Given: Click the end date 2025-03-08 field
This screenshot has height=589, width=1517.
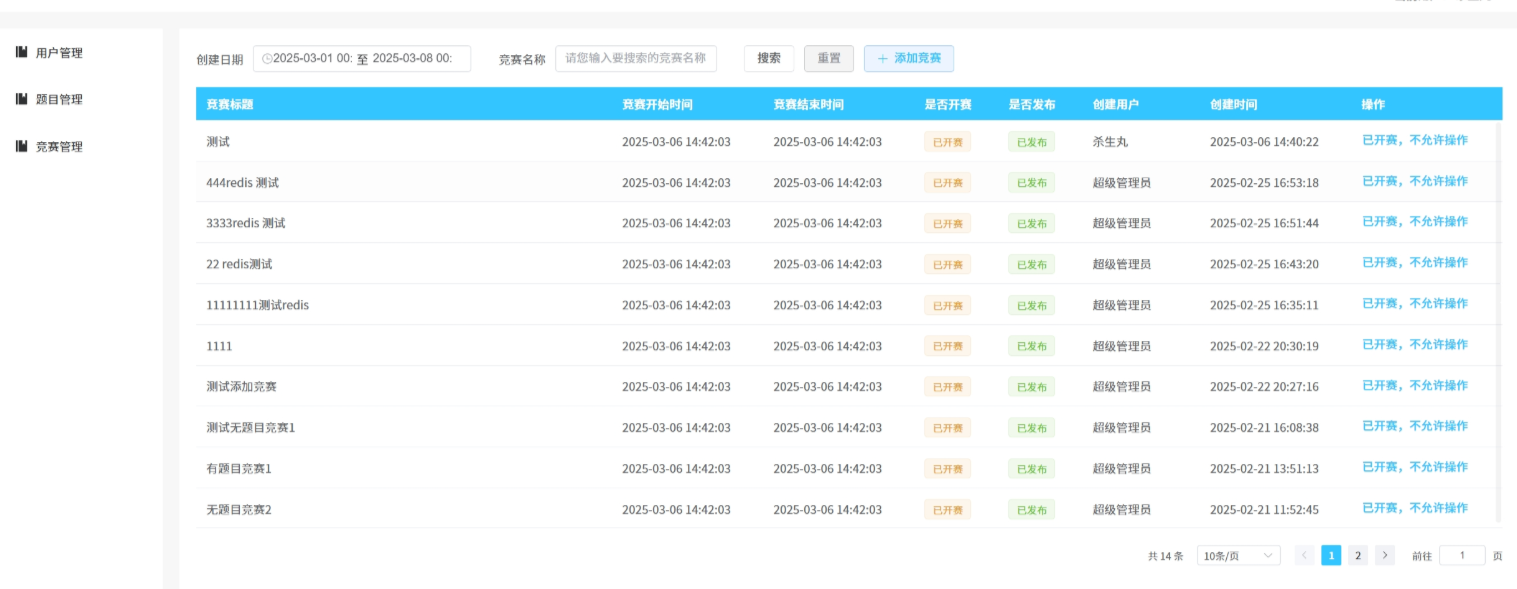Looking at the screenshot, I should click(x=412, y=59).
